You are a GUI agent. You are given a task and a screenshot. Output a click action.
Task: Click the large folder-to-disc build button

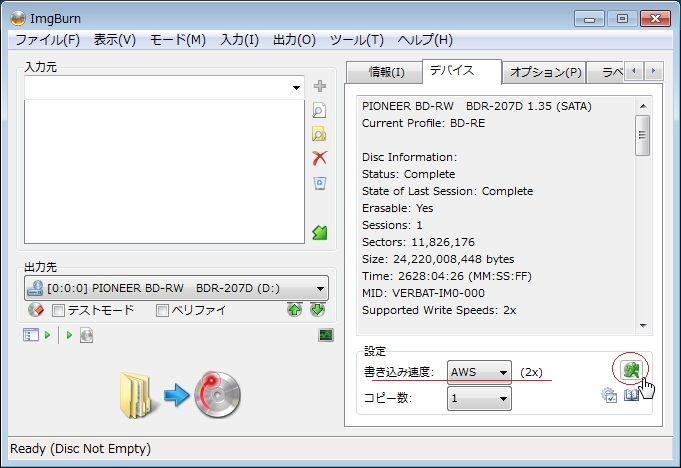pyautogui.click(x=180, y=395)
